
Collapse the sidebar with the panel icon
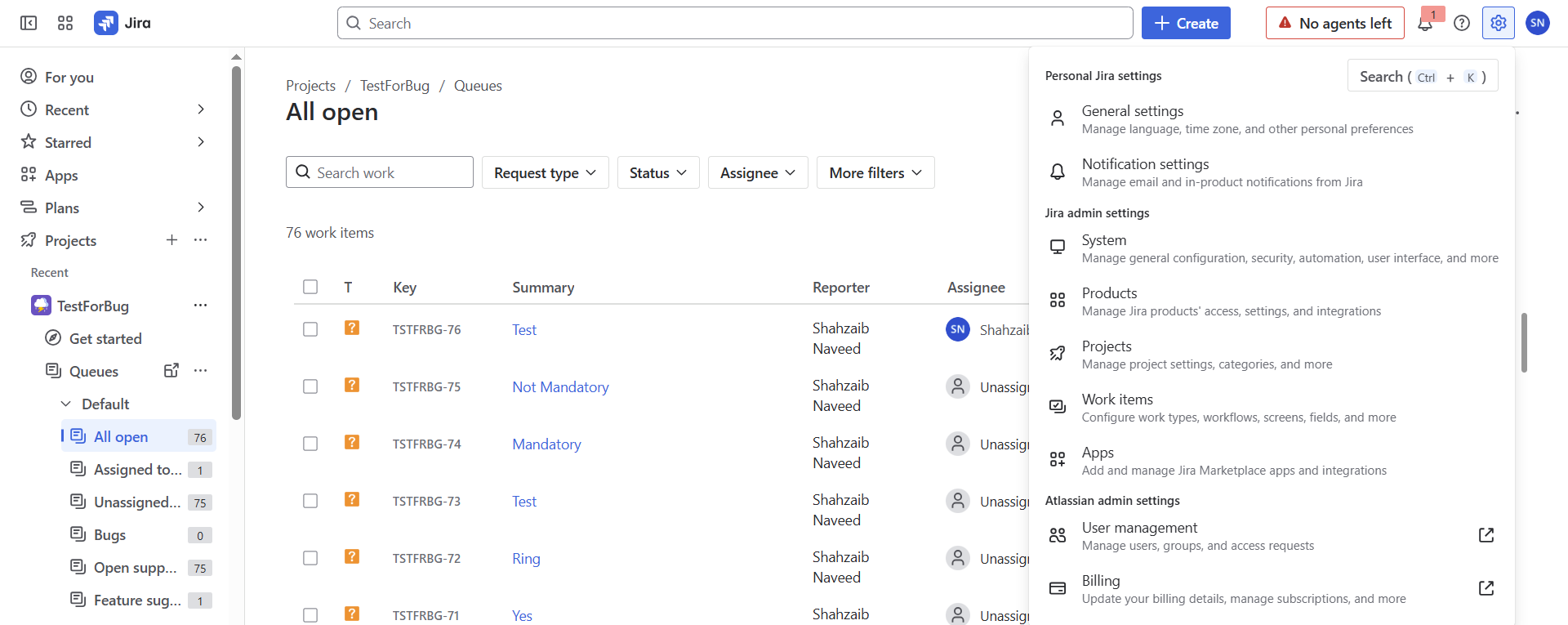click(x=29, y=23)
